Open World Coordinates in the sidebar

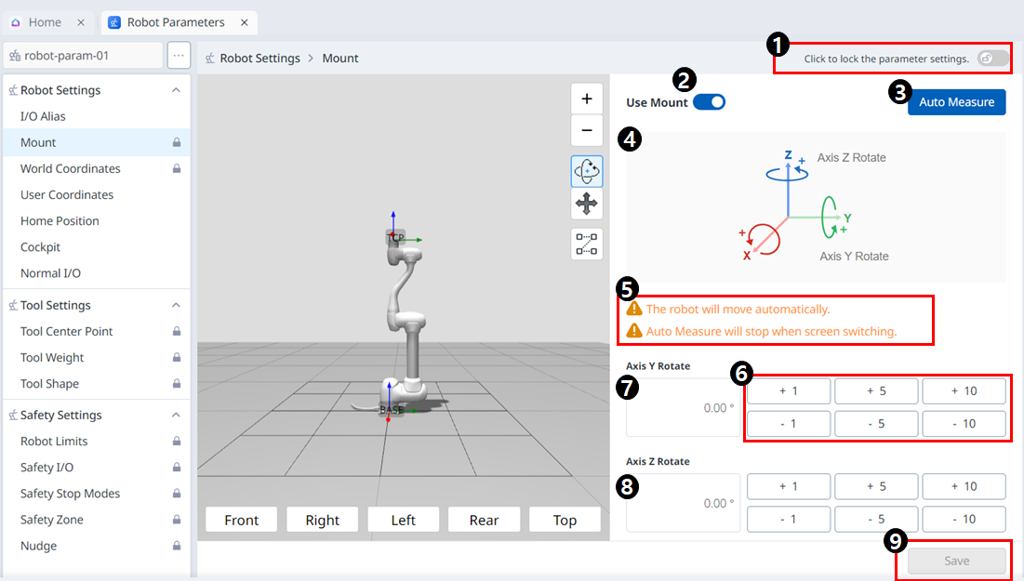tap(70, 169)
